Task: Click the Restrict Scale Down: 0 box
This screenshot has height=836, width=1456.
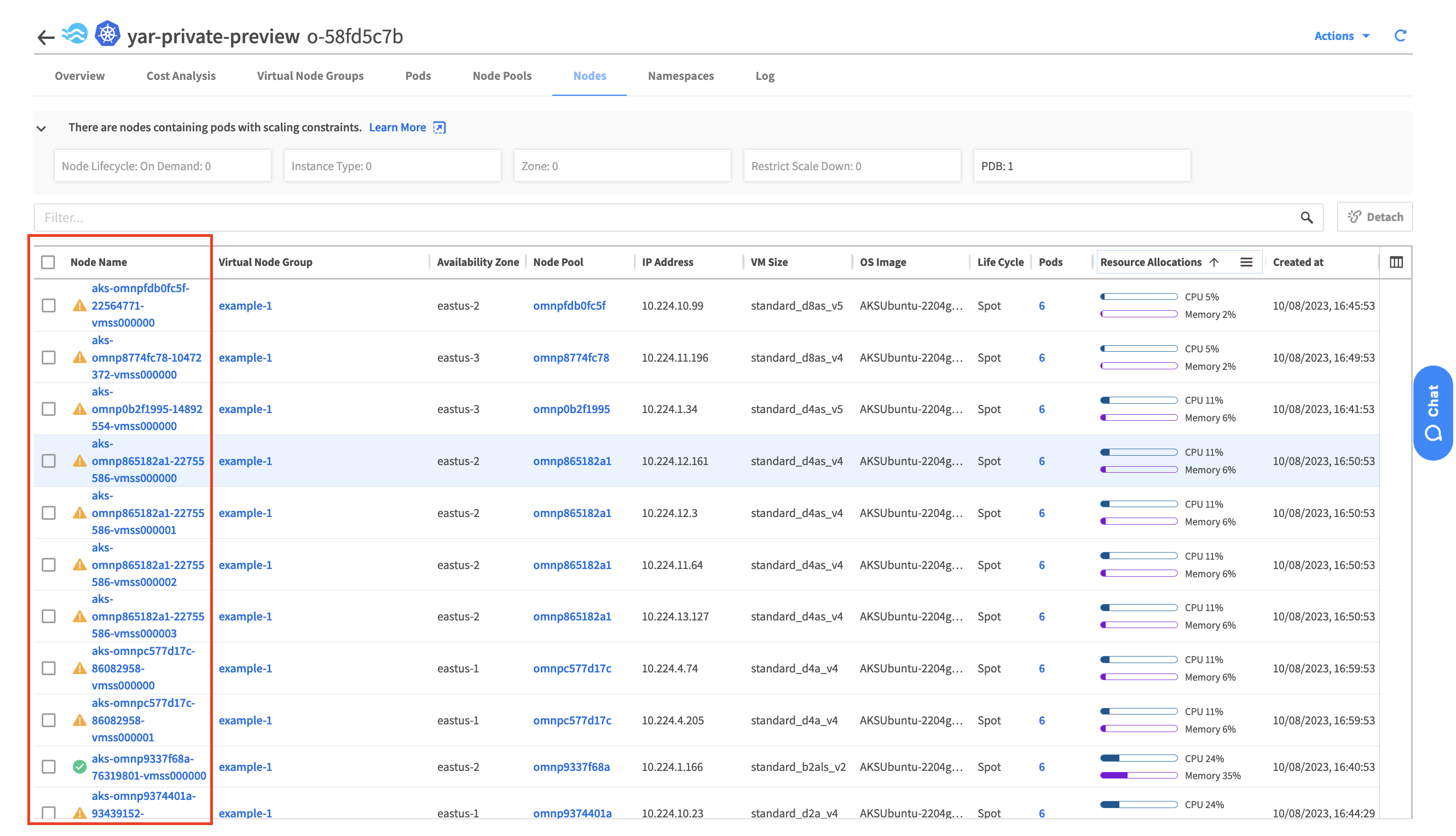Action: point(852,166)
